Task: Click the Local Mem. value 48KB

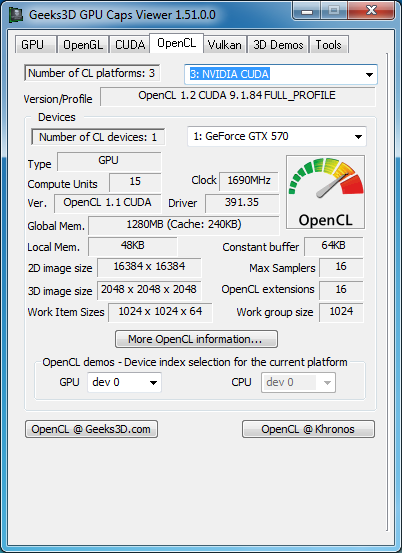Action: [133, 246]
